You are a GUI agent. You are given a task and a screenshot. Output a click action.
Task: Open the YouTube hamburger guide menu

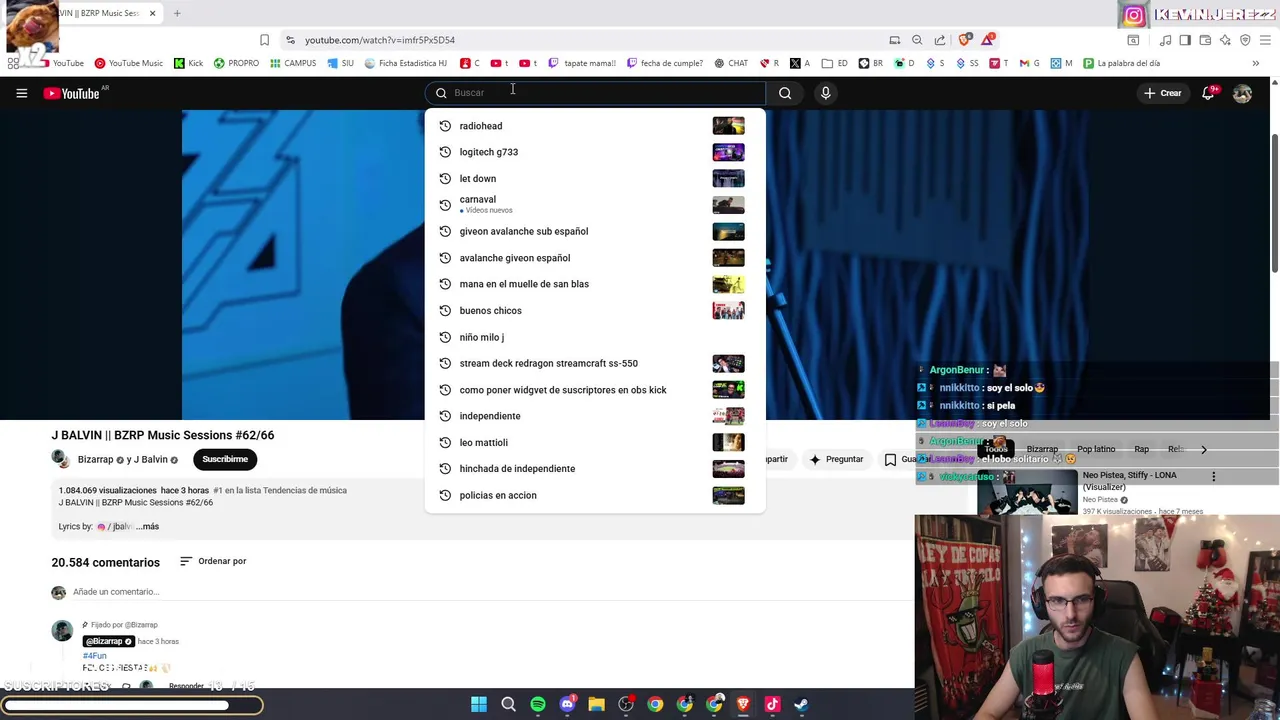(x=21, y=93)
